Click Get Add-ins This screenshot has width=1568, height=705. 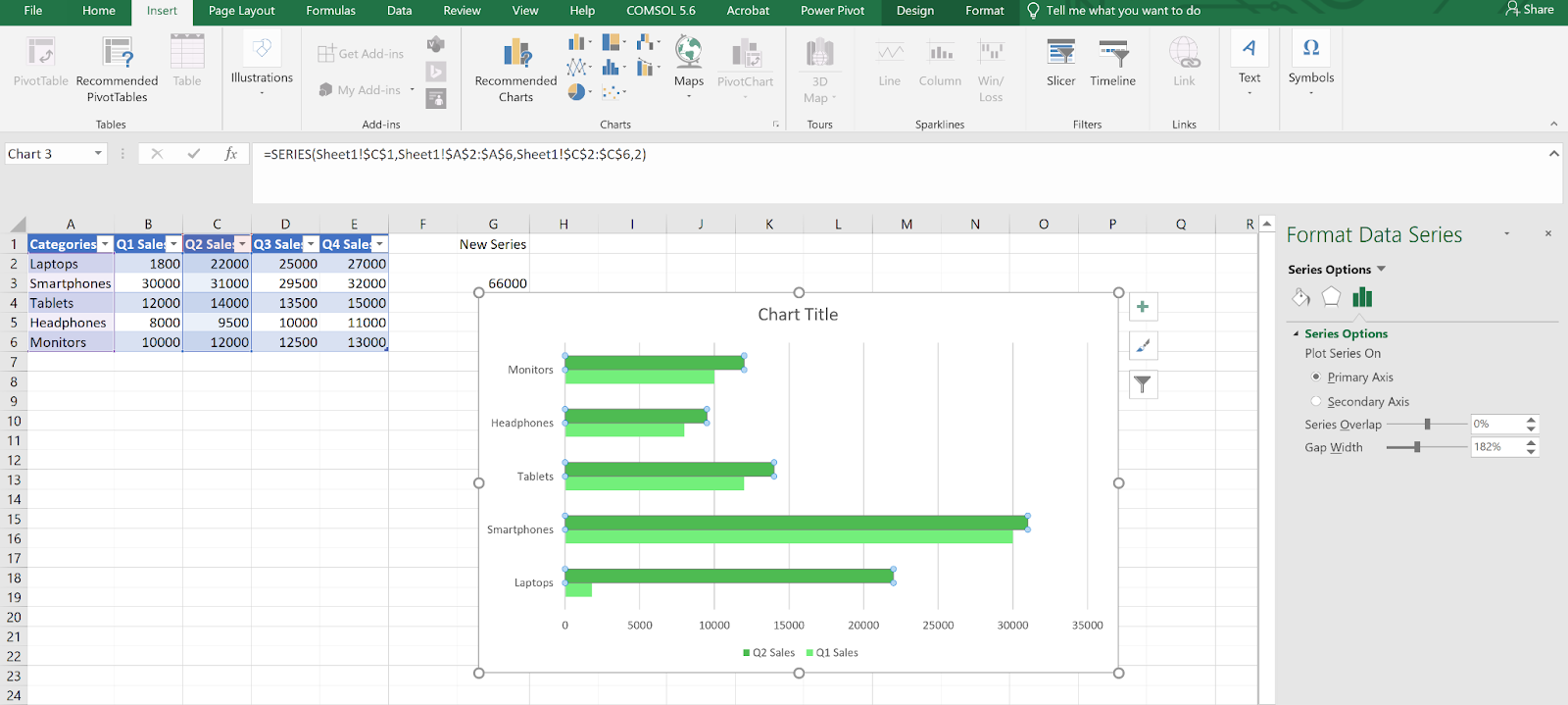pos(361,54)
